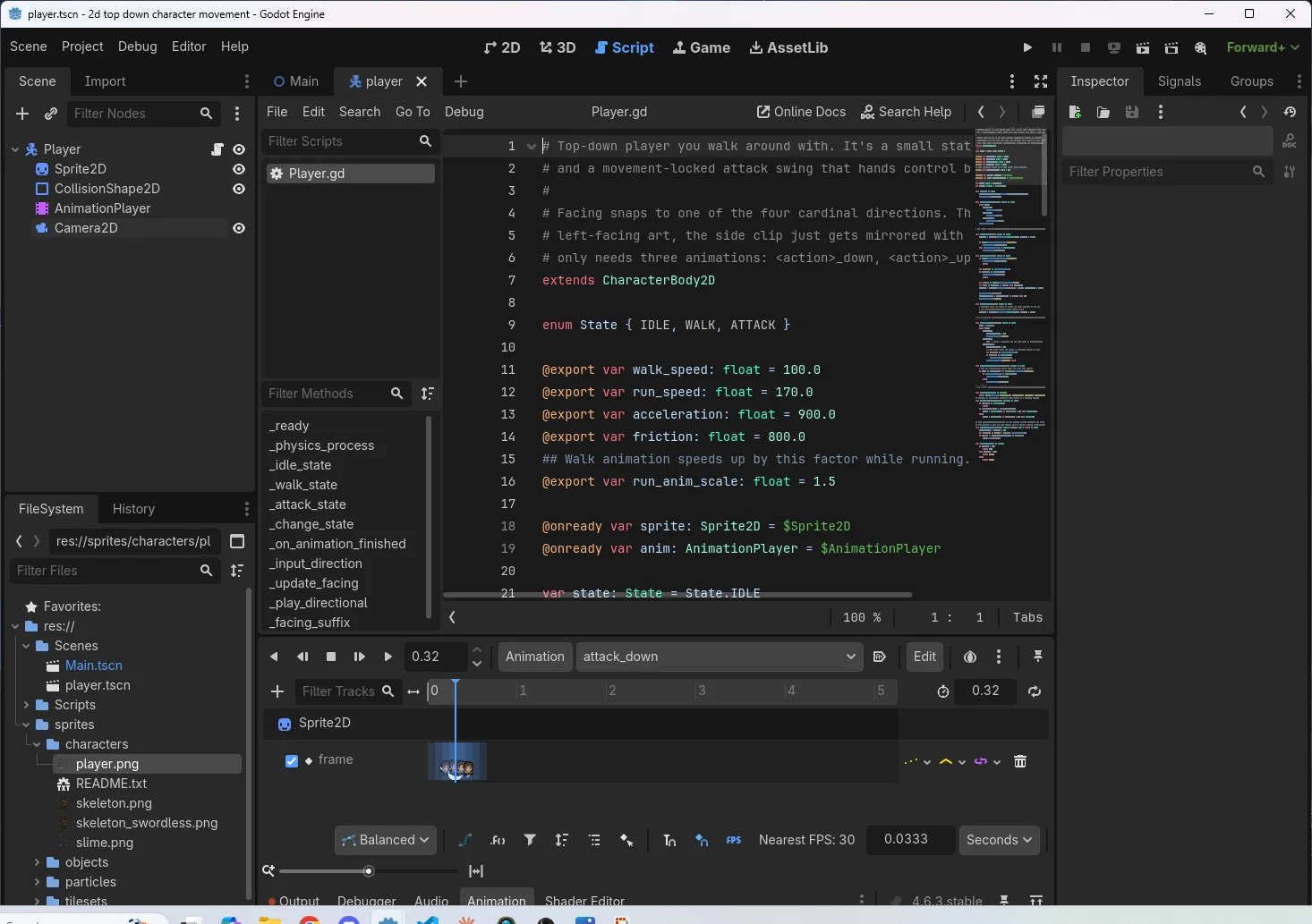Uncheck the frame track enabled checkbox

[x=292, y=761]
